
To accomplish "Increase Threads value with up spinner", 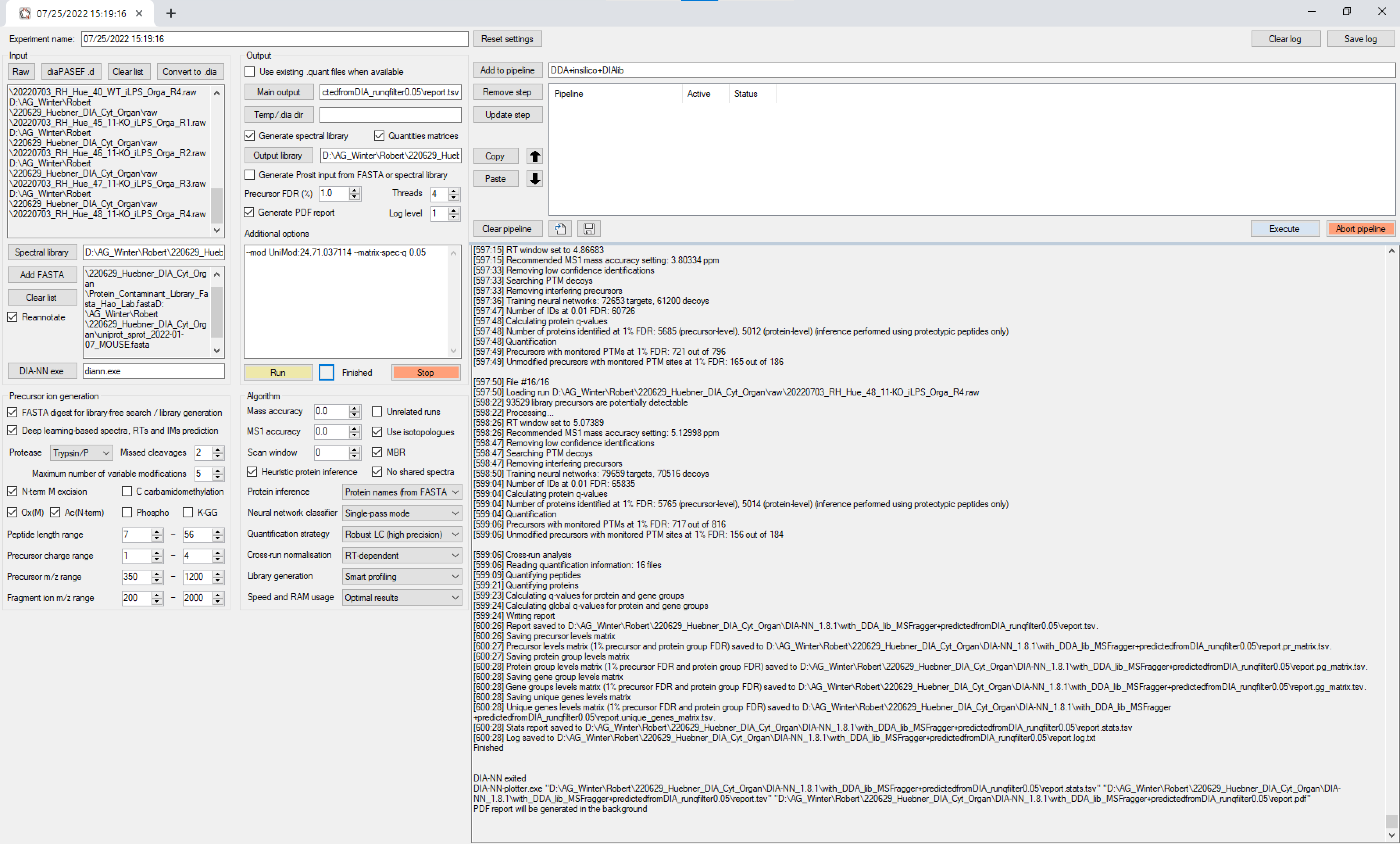I will [454, 190].
